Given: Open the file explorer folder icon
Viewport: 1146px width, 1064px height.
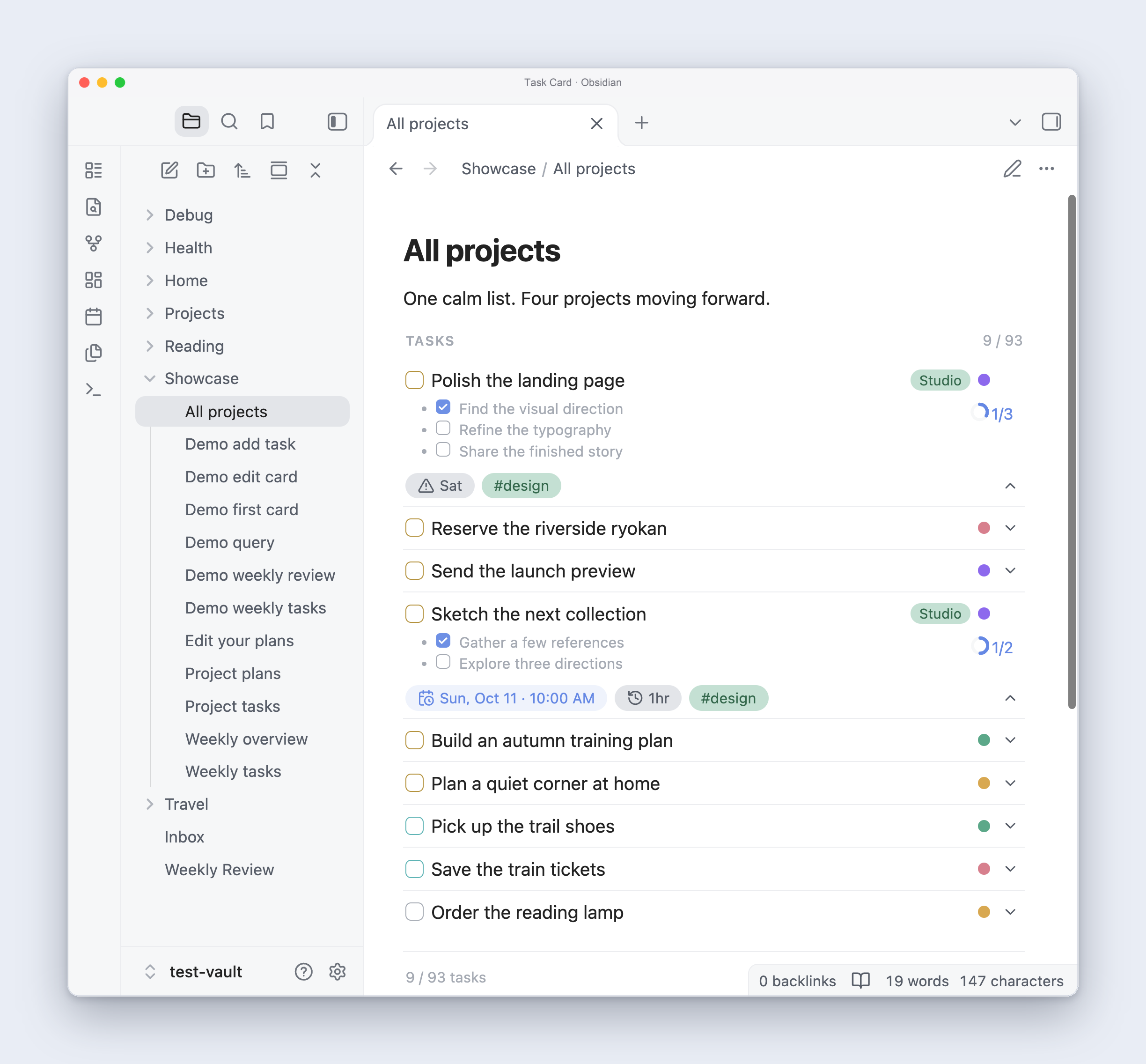Looking at the screenshot, I should click(x=191, y=121).
